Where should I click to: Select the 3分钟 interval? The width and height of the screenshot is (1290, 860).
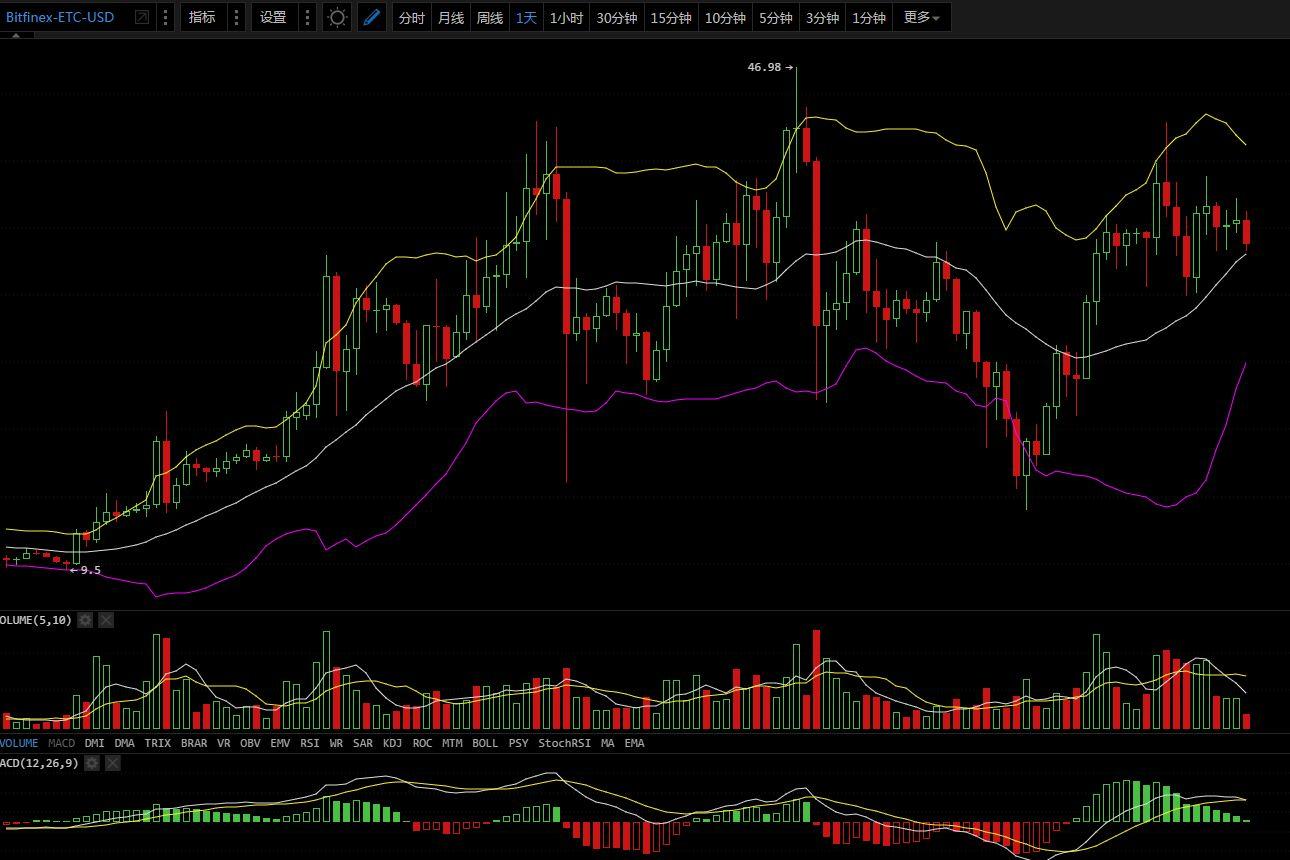822,18
